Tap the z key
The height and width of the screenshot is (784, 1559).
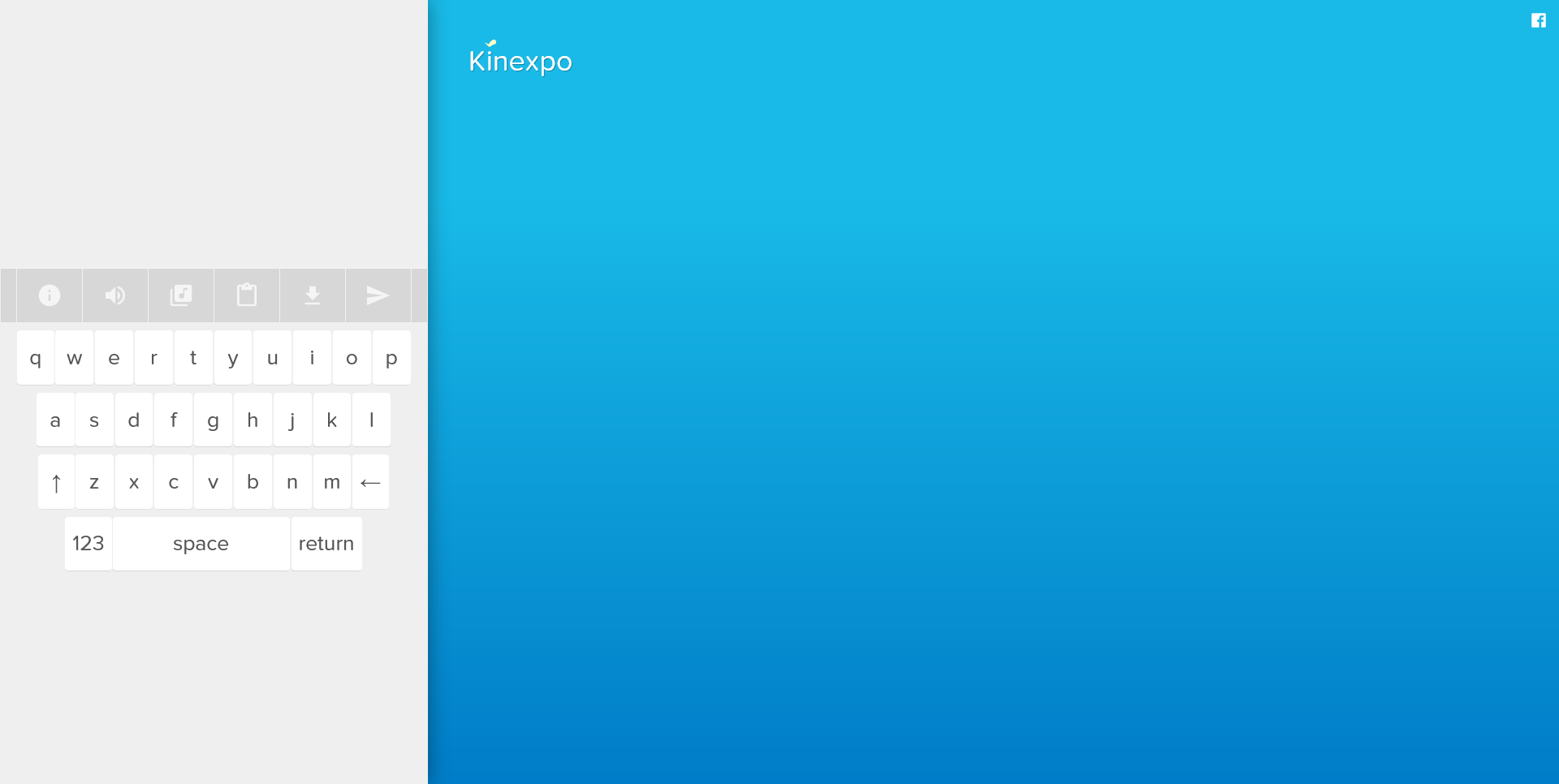94,482
